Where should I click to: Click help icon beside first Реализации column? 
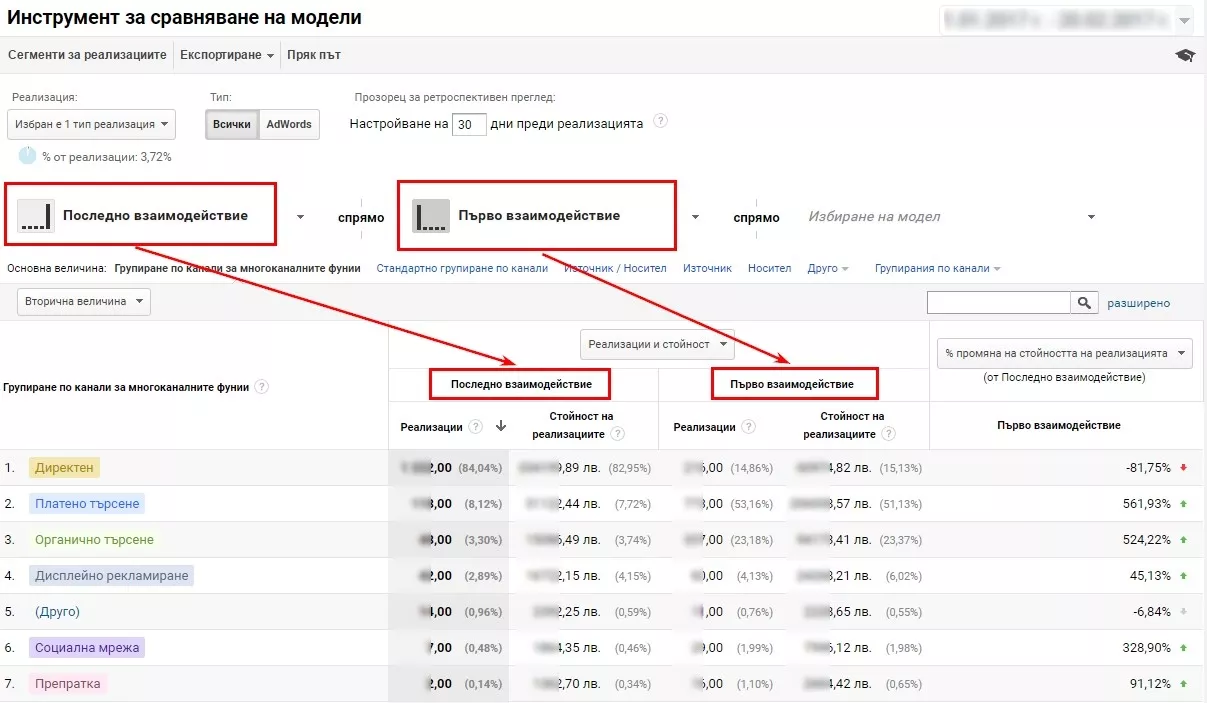coord(476,426)
